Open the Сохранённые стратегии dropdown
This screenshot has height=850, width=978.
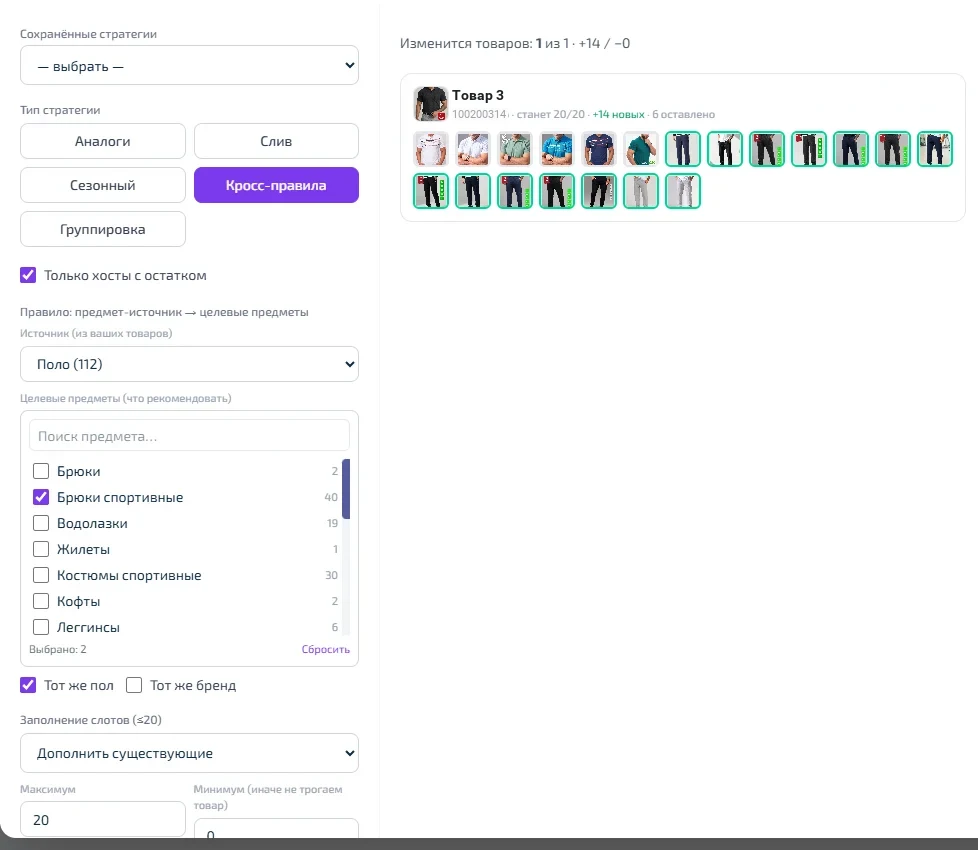190,65
